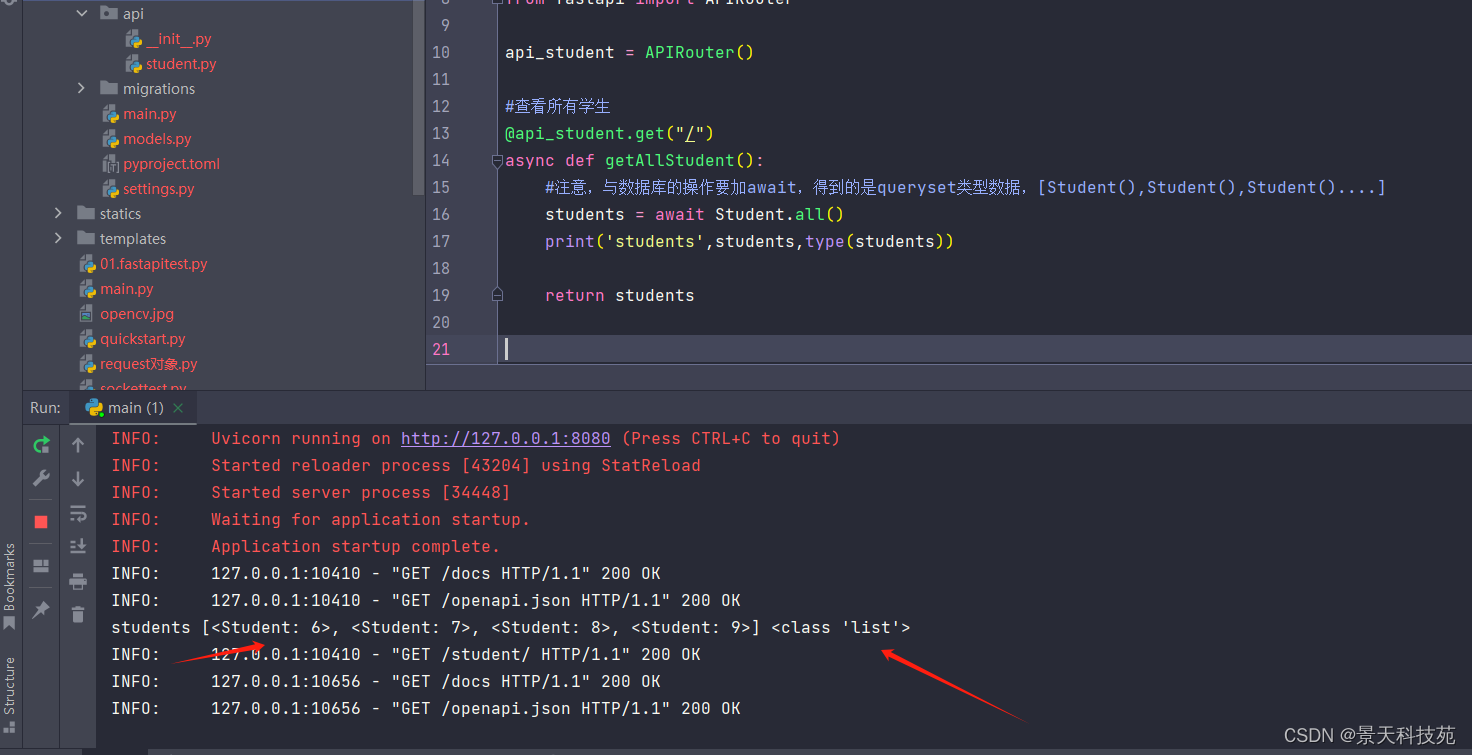Open run configuration settings via wrench icon

coord(40,478)
